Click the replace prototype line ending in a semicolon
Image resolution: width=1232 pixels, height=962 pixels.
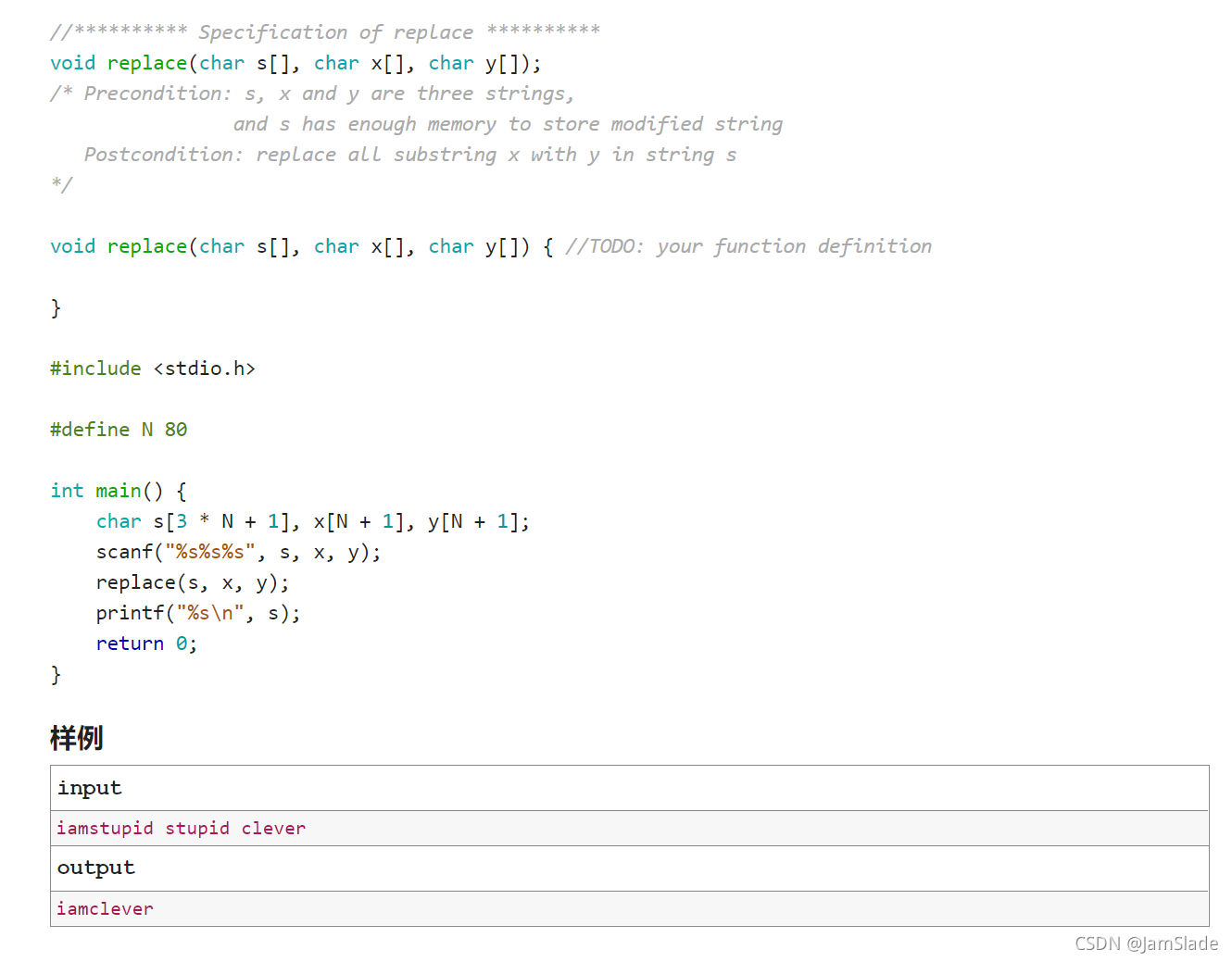point(295,63)
